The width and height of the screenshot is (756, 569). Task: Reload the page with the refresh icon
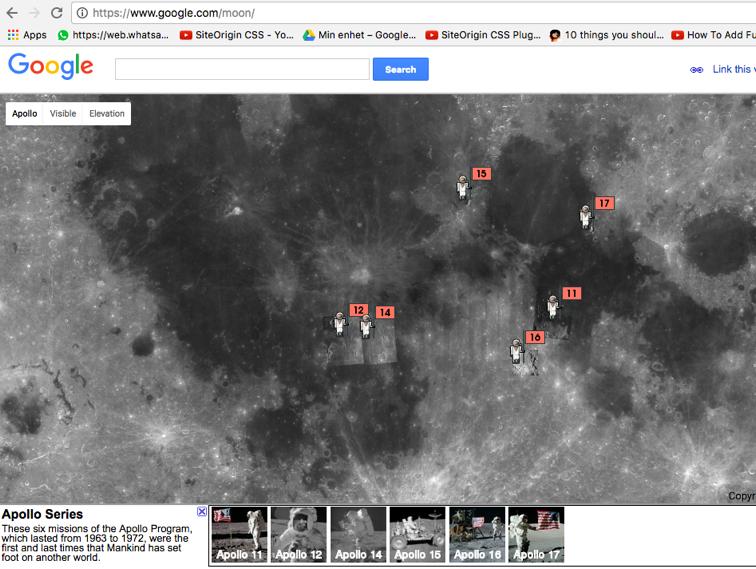[57, 13]
